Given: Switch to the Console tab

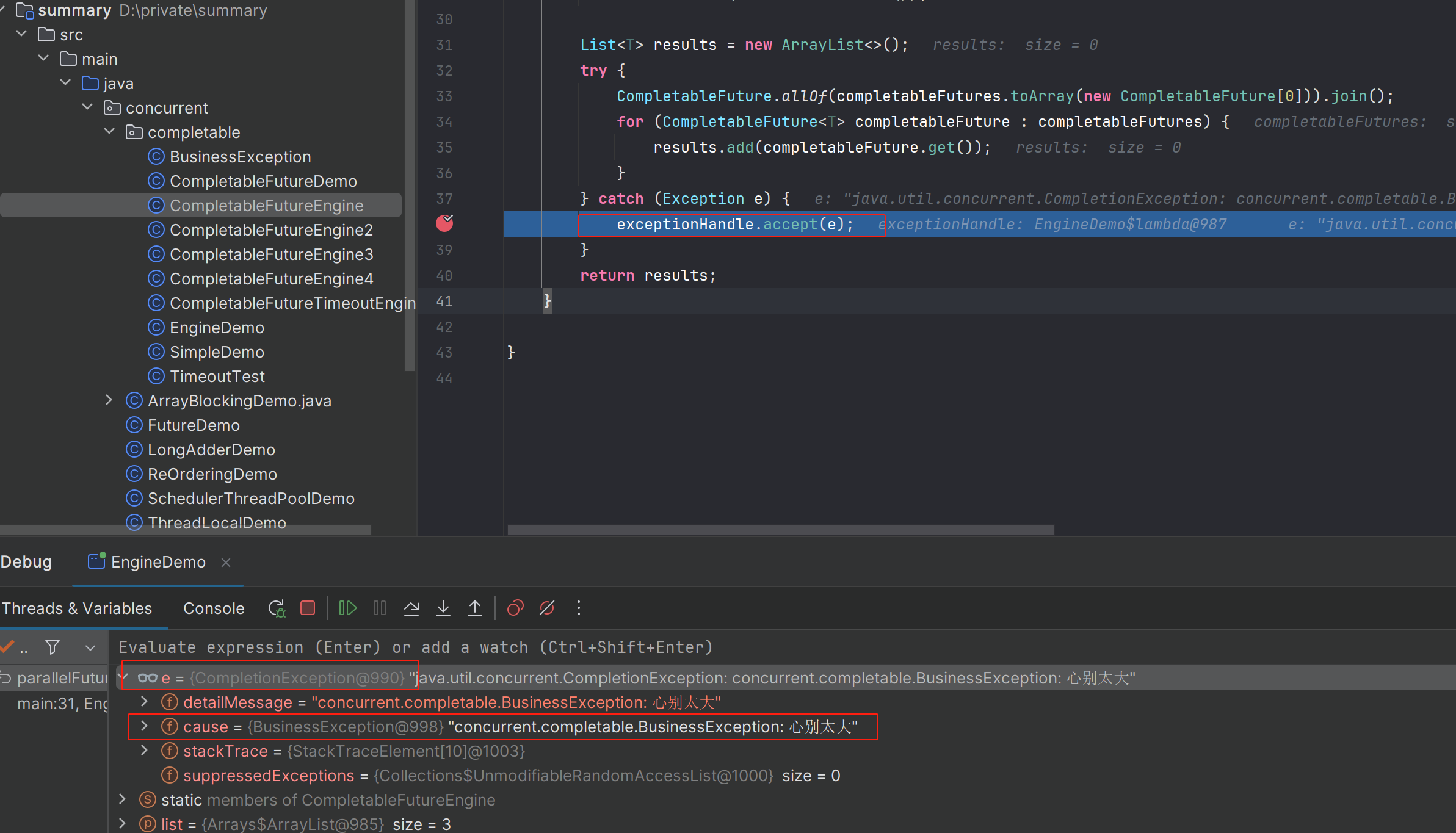Looking at the screenshot, I should (214, 608).
